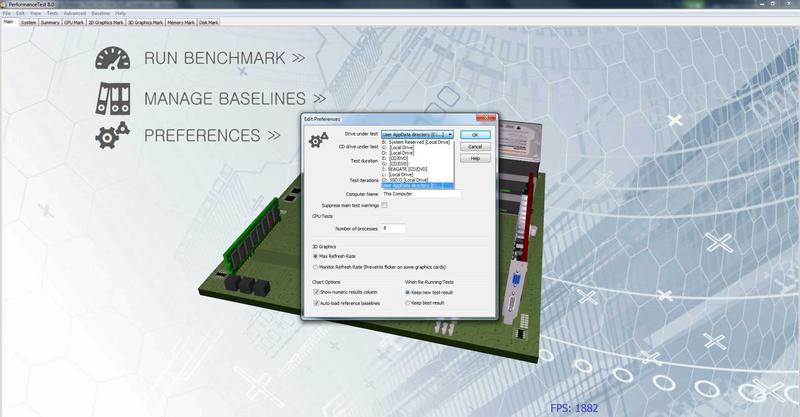Toggle Show numeric results column checkbox
This screenshot has height=417, width=800.
coord(316,292)
